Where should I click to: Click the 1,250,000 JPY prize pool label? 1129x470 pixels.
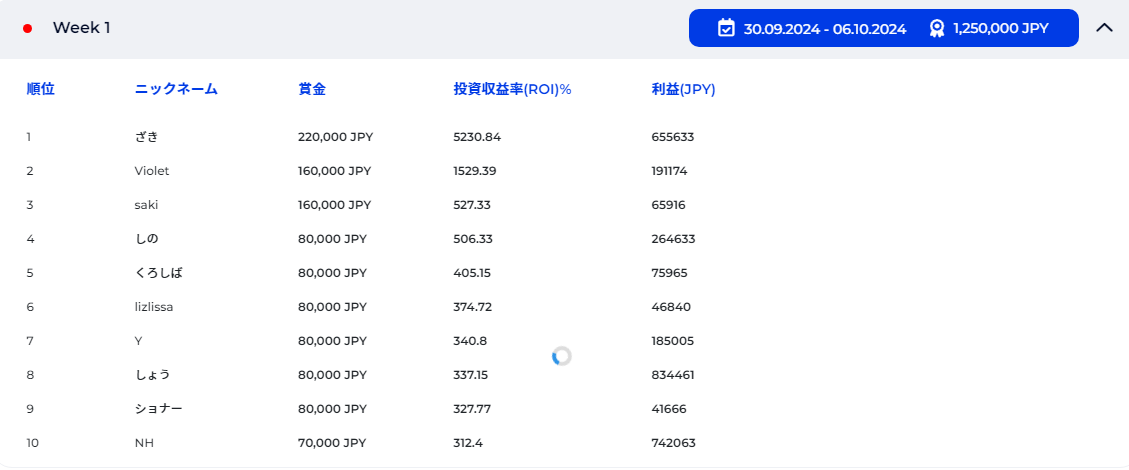coord(1000,28)
